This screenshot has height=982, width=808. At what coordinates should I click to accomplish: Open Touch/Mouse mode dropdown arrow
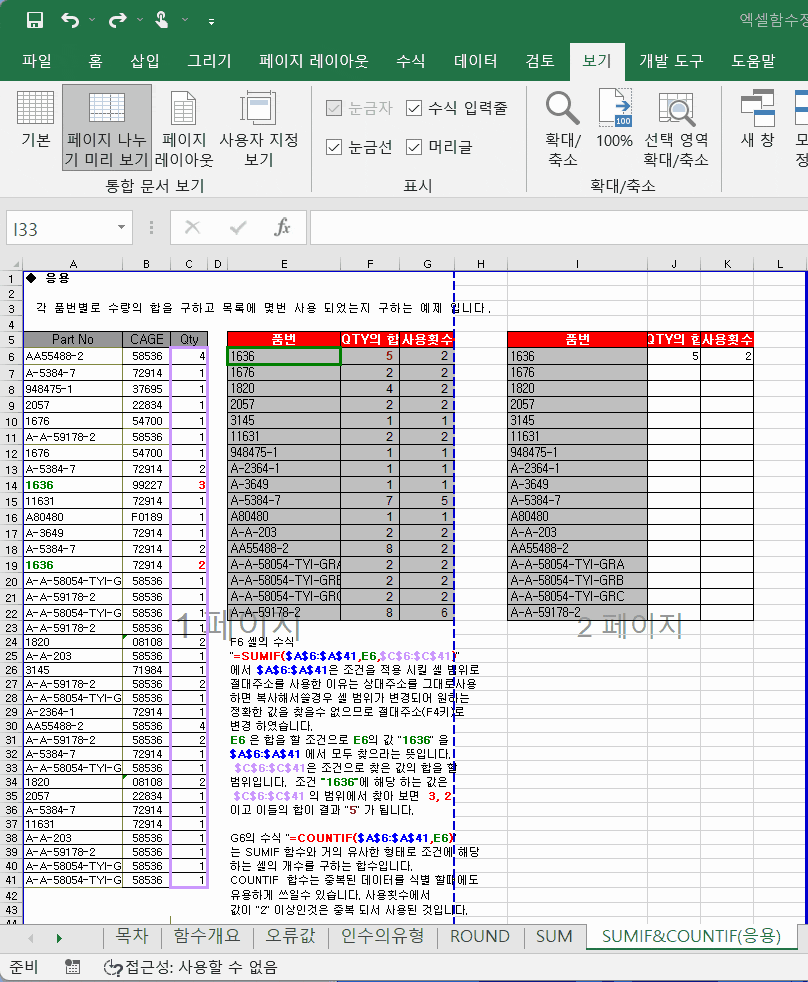coord(185,20)
